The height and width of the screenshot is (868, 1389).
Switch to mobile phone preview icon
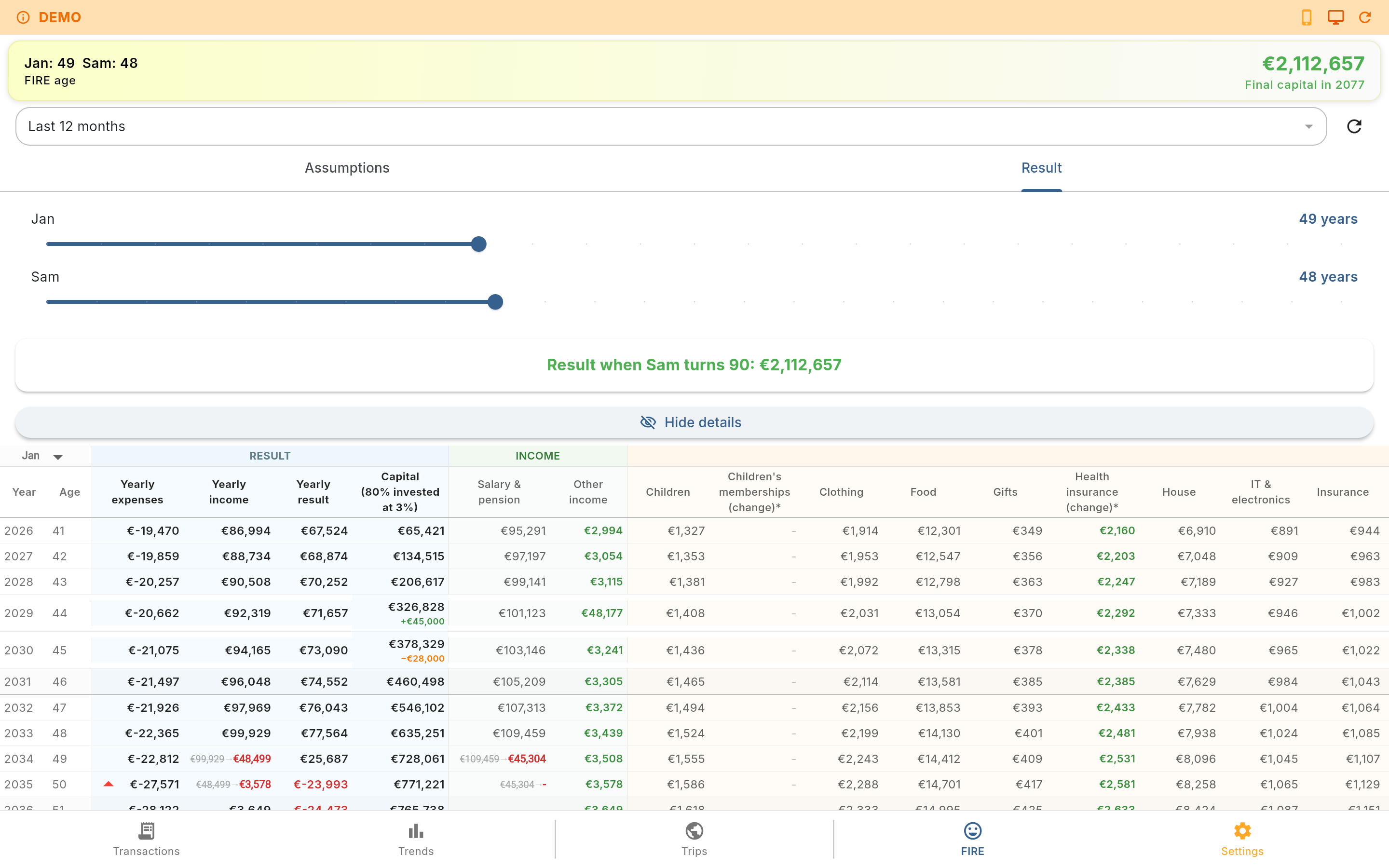[x=1307, y=17]
